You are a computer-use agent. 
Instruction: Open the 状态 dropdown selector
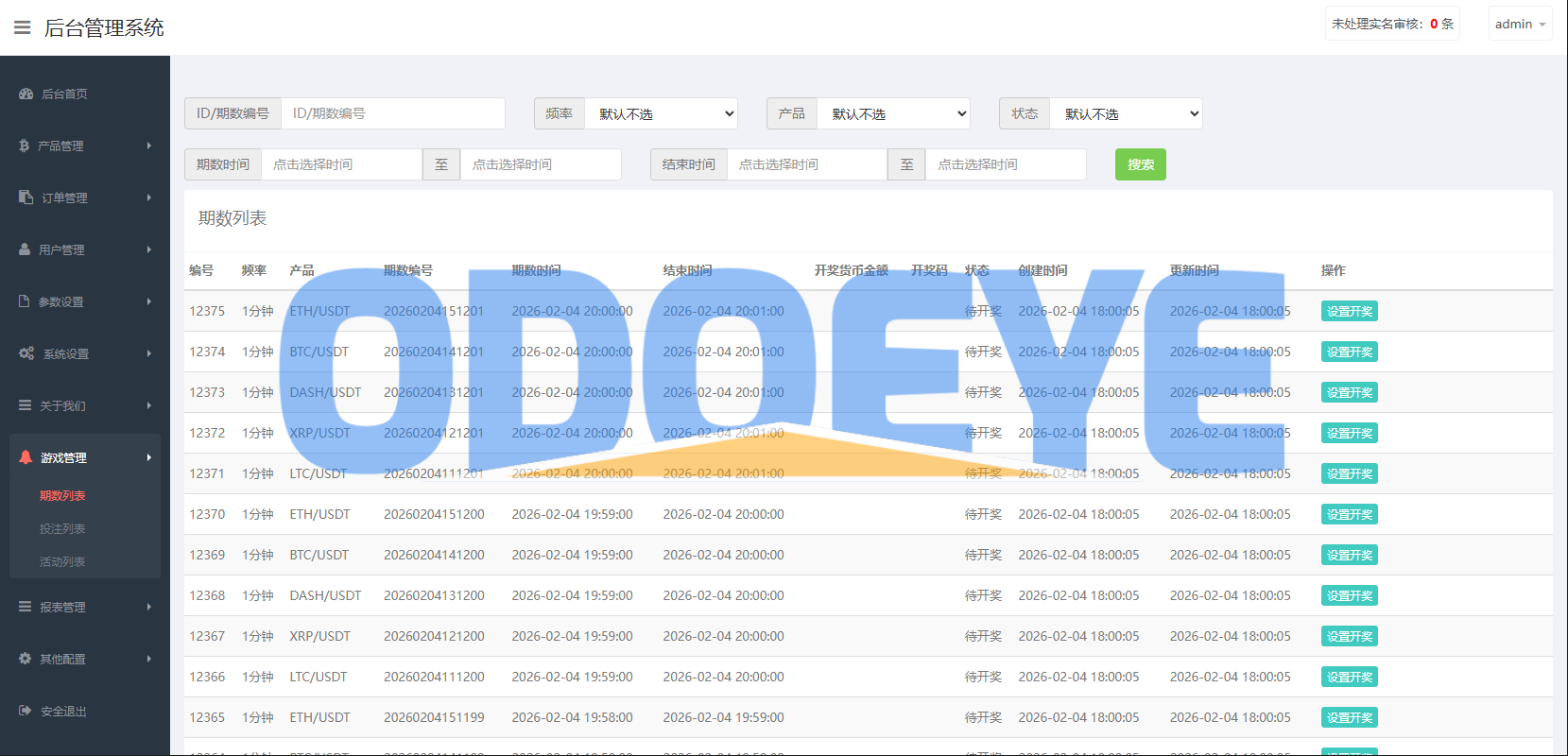1126,113
